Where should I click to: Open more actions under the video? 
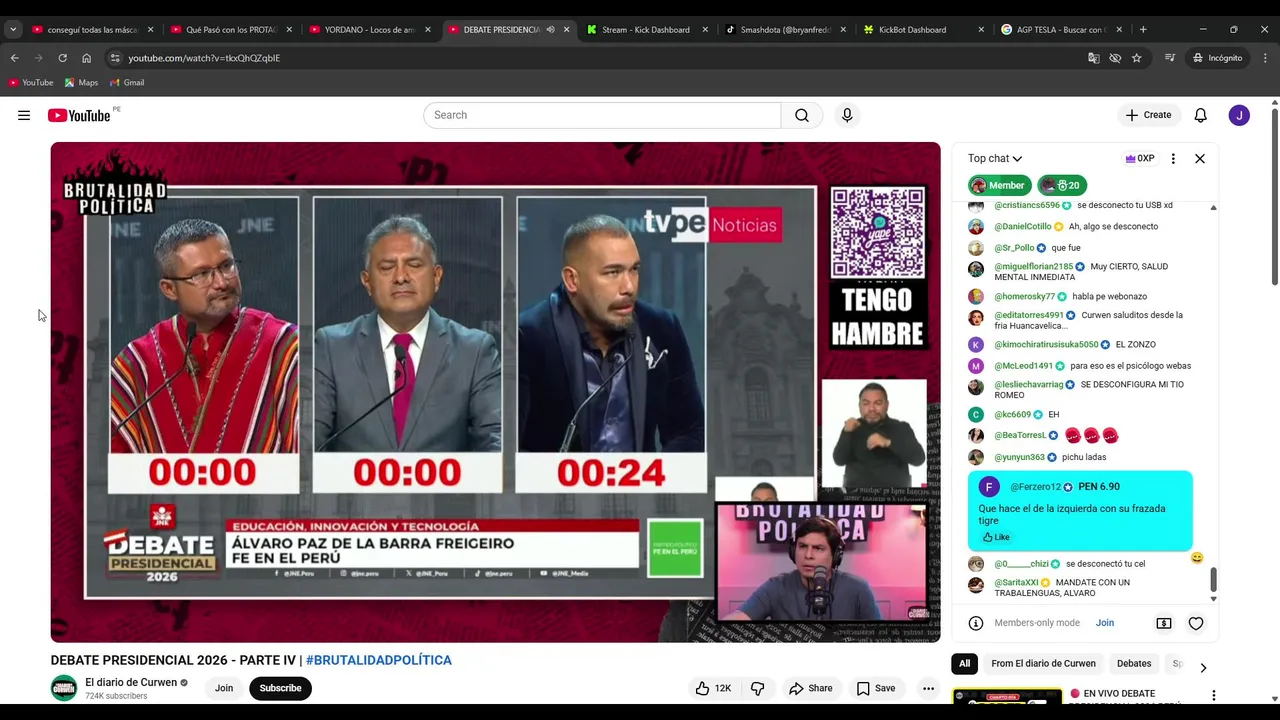tap(928, 688)
